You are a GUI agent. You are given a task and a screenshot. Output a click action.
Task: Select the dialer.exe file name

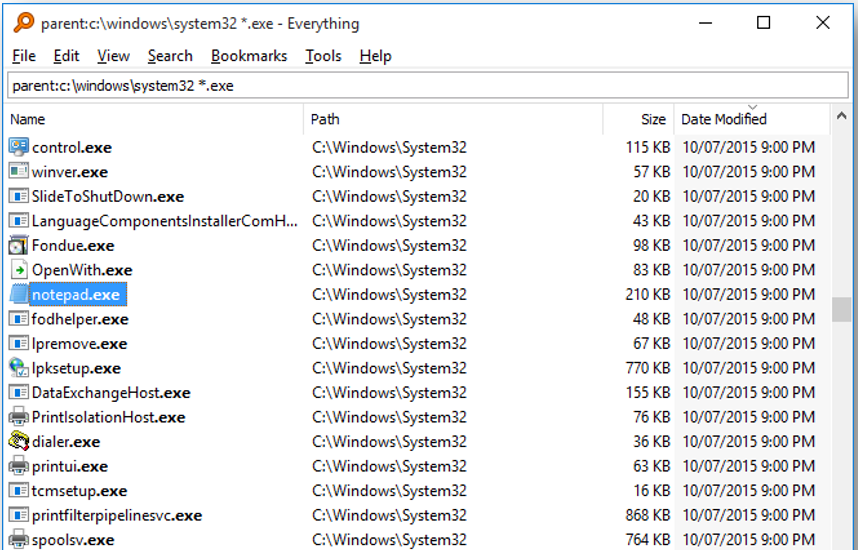pos(66,442)
